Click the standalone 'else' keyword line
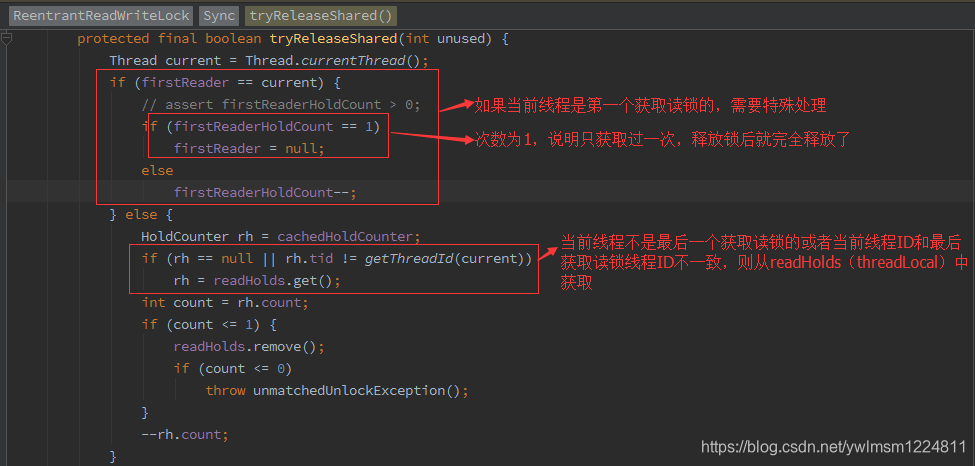Viewport: 975px width, 466px height. point(157,170)
